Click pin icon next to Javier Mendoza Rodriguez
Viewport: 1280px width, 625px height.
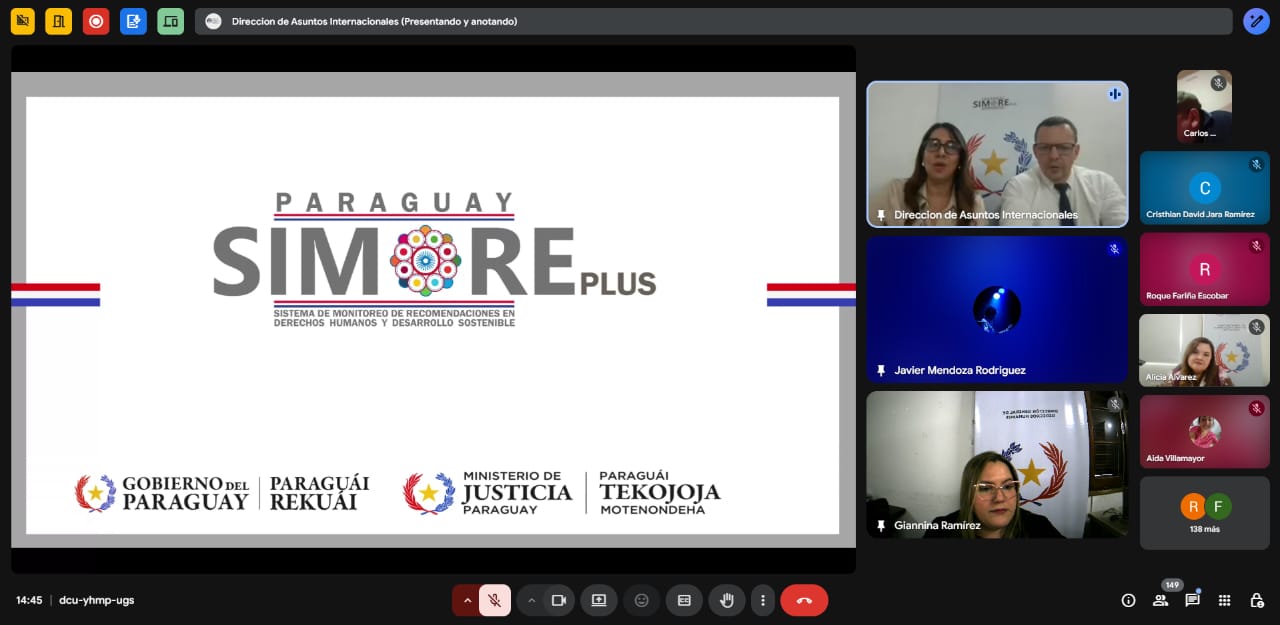[881, 370]
